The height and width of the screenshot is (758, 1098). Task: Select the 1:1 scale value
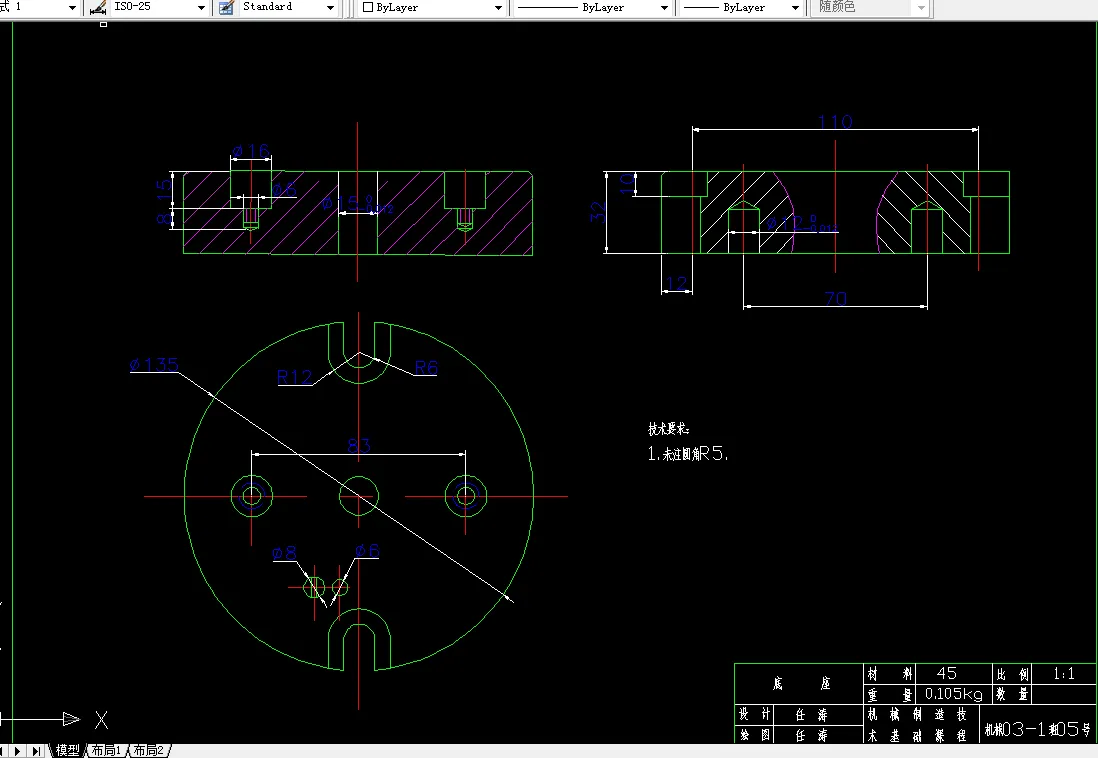[1064, 674]
